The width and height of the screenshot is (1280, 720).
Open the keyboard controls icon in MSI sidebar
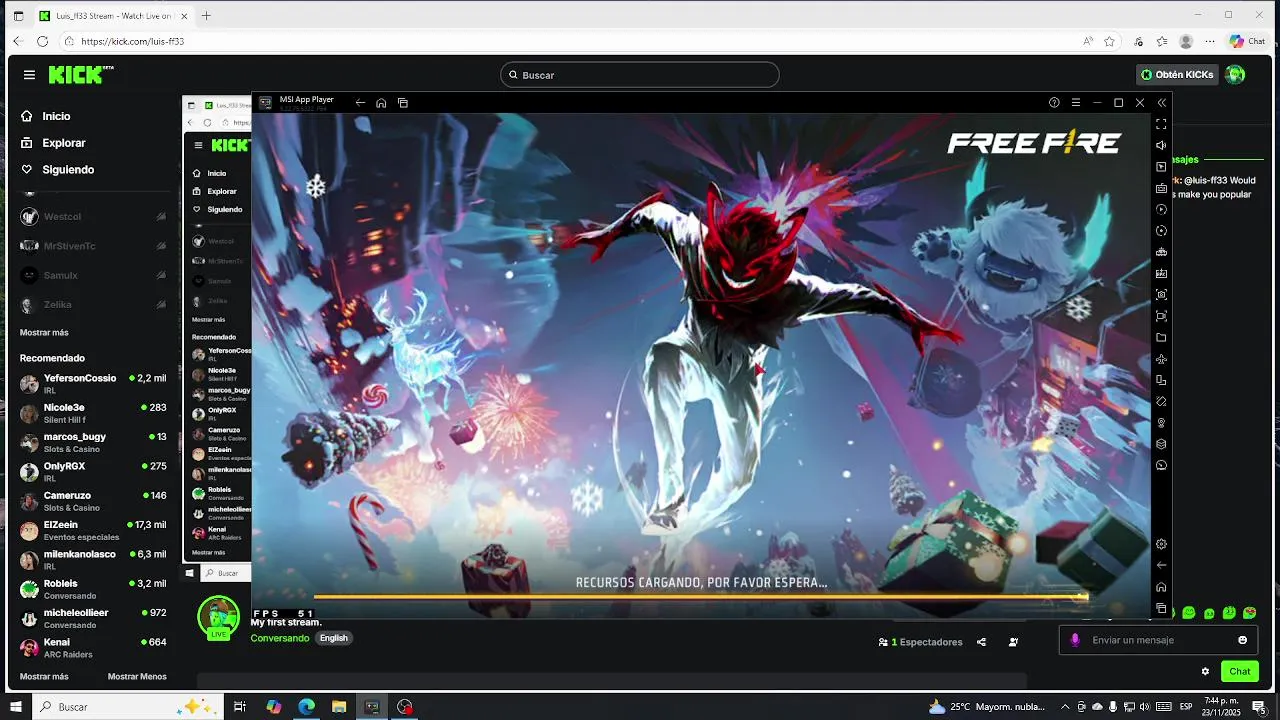[x=1161, y=188]
